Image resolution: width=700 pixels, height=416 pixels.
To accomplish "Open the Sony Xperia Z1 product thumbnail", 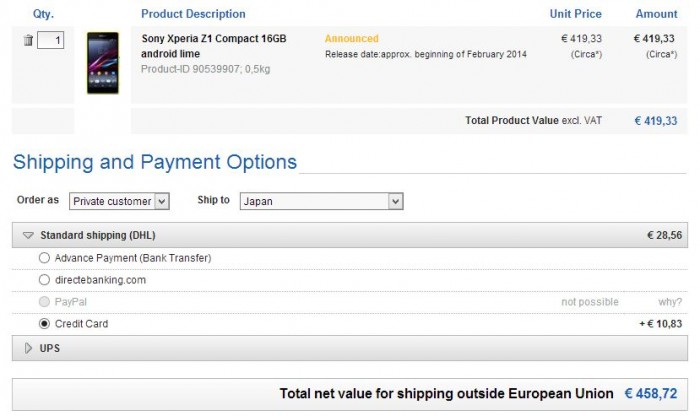I will tap(102, 63).
